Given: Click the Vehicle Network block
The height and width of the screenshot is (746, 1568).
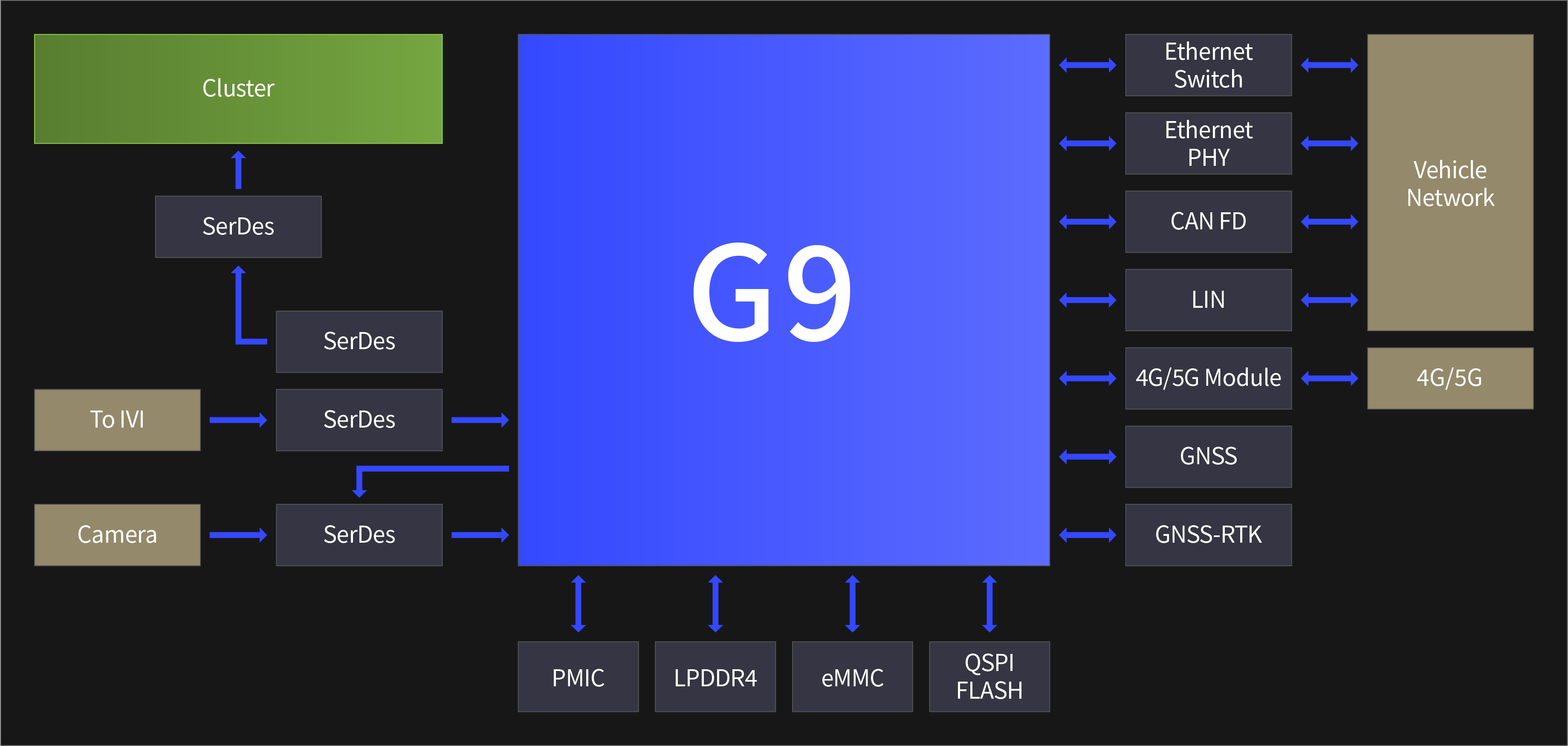Looking at the screenshot, I should [1450, 182].
